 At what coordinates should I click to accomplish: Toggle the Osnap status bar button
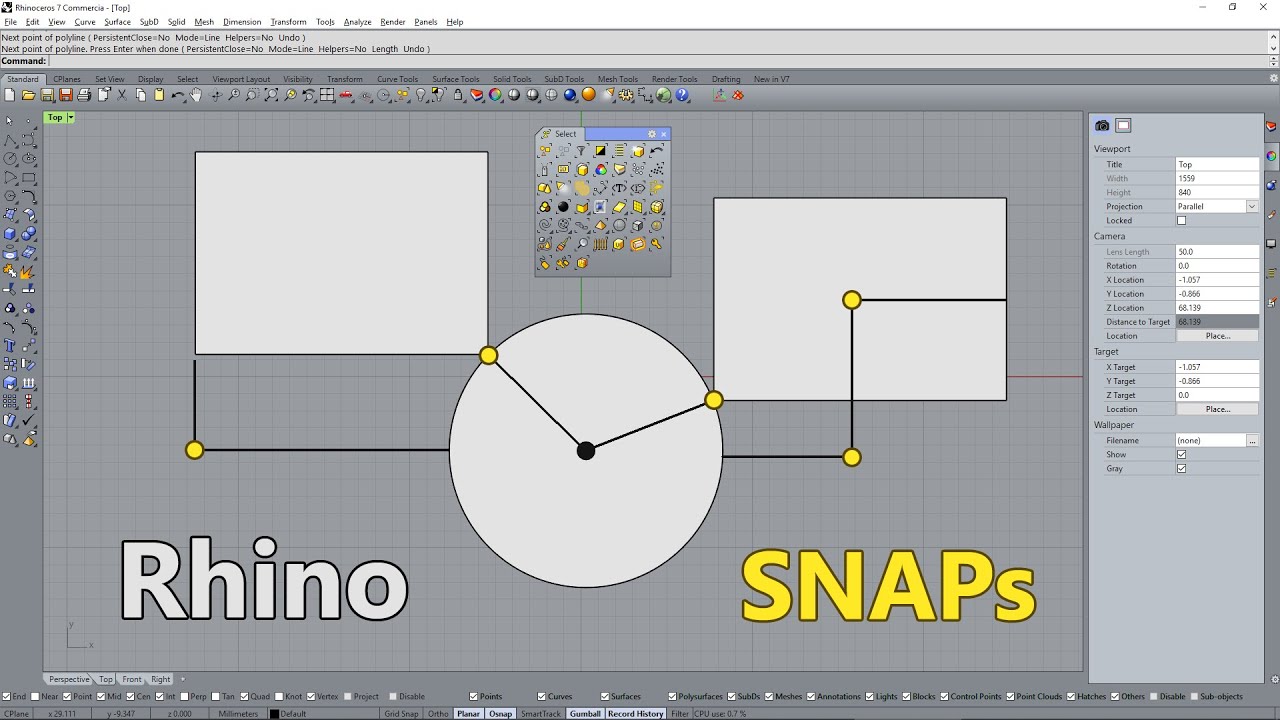[x=500, y=714]
